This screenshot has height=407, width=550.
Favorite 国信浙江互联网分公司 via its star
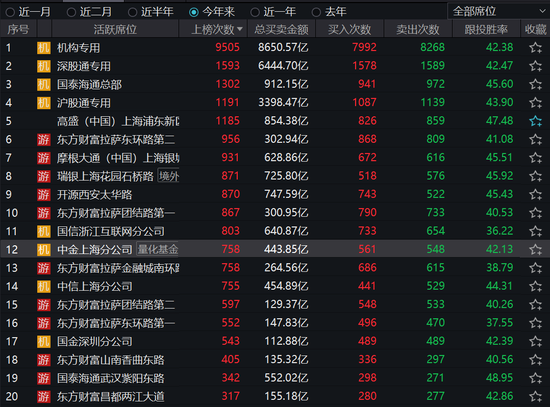tap(535, 231)
